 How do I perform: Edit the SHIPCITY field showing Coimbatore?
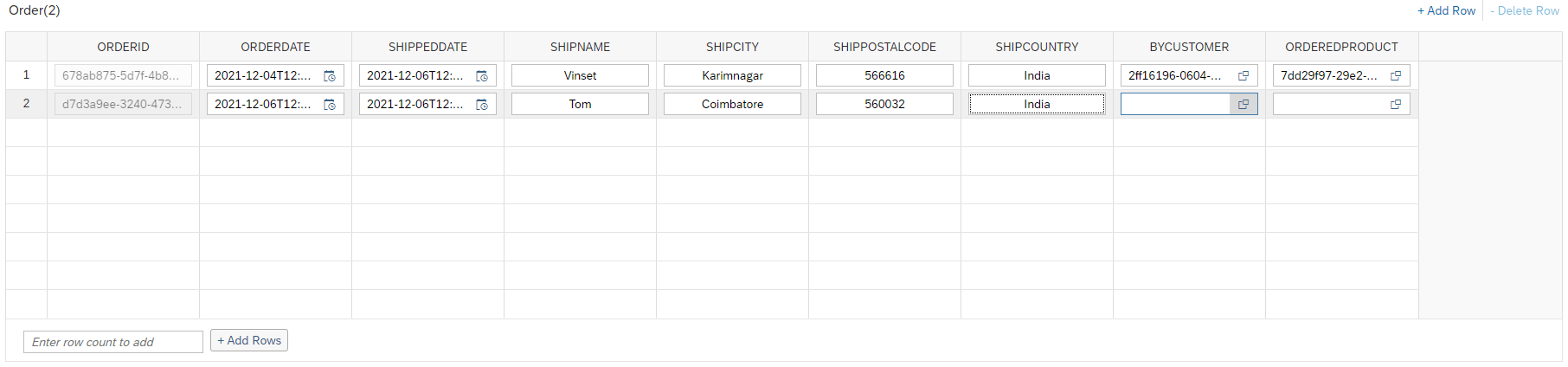pyautogui.click(x=732, y=105)
